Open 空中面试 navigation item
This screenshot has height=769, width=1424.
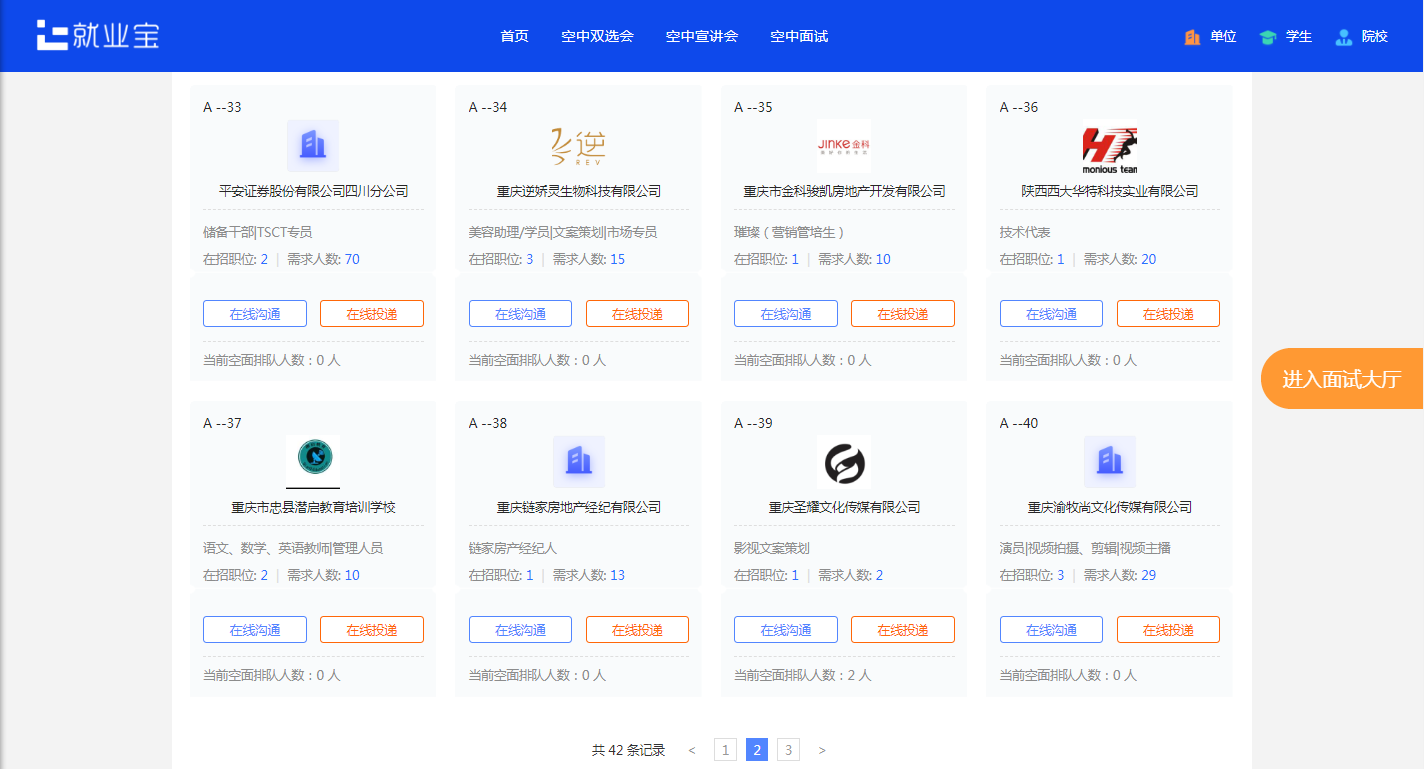point(799,36)
